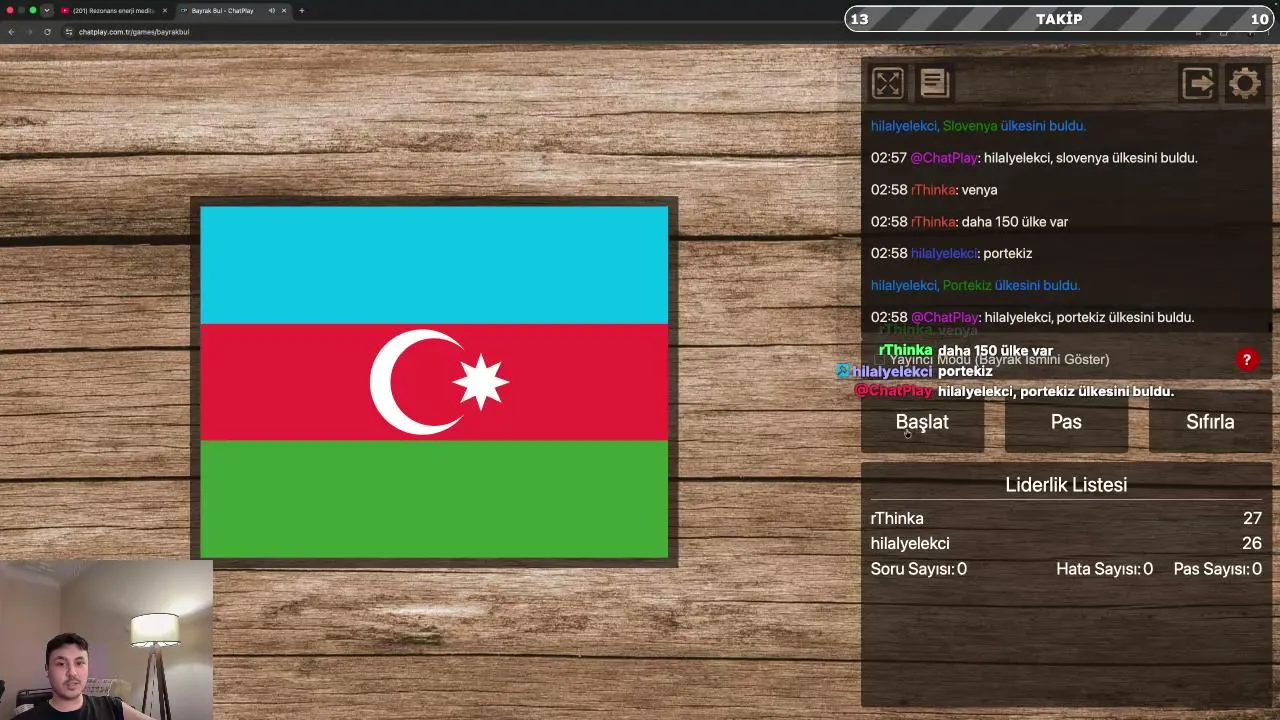This screenshot has width=1280, height=720.
Task: Click the streamer webcam overlay
Action: (x=106, y=640)
